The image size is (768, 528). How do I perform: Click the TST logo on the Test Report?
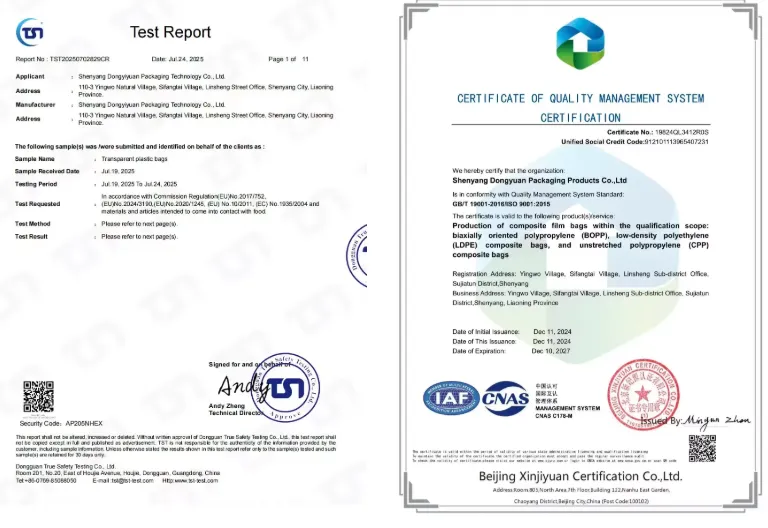click(30, 32)
